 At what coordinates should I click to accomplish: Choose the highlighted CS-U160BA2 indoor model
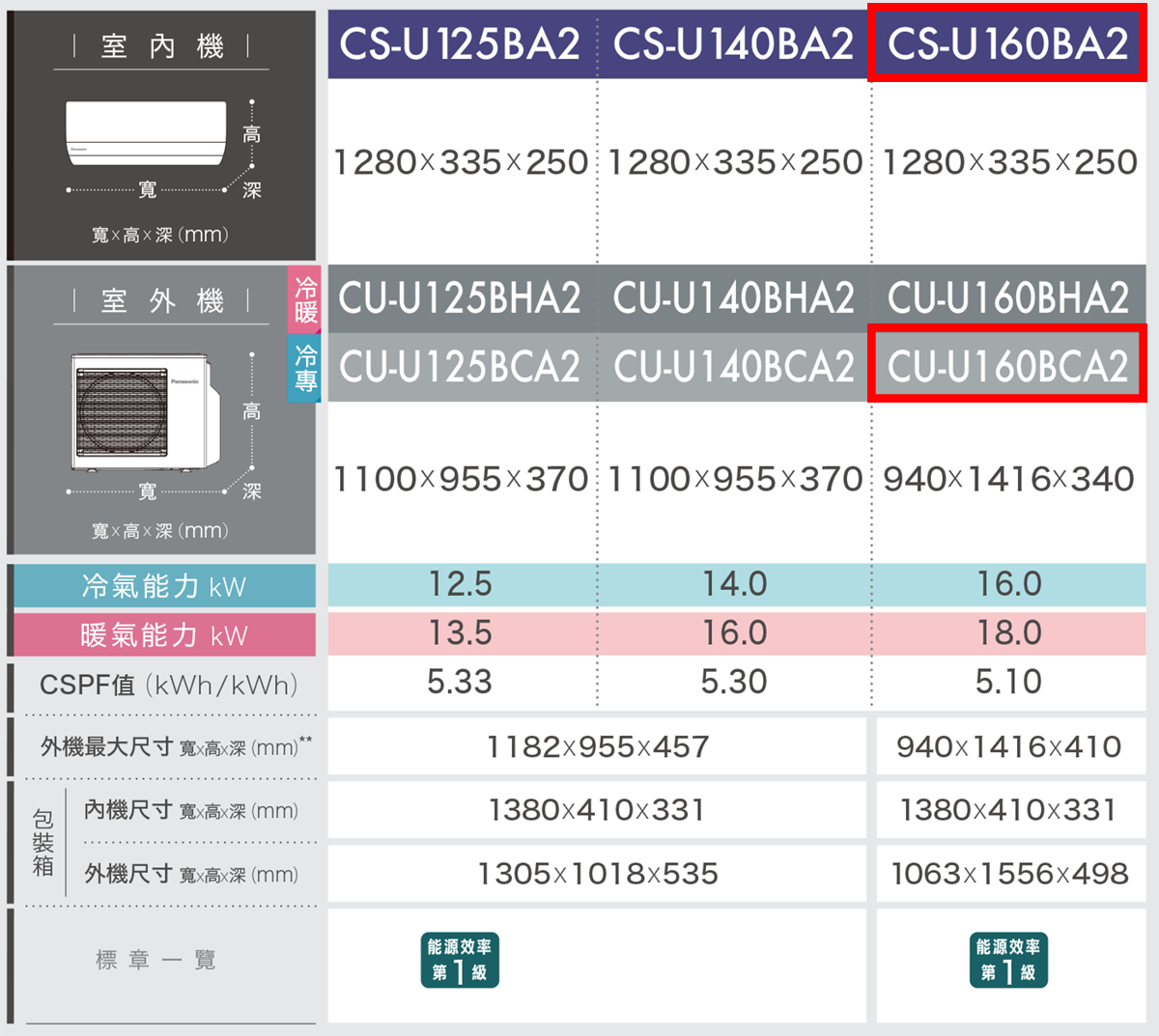pyautogui.click(x=1007, y=44)
